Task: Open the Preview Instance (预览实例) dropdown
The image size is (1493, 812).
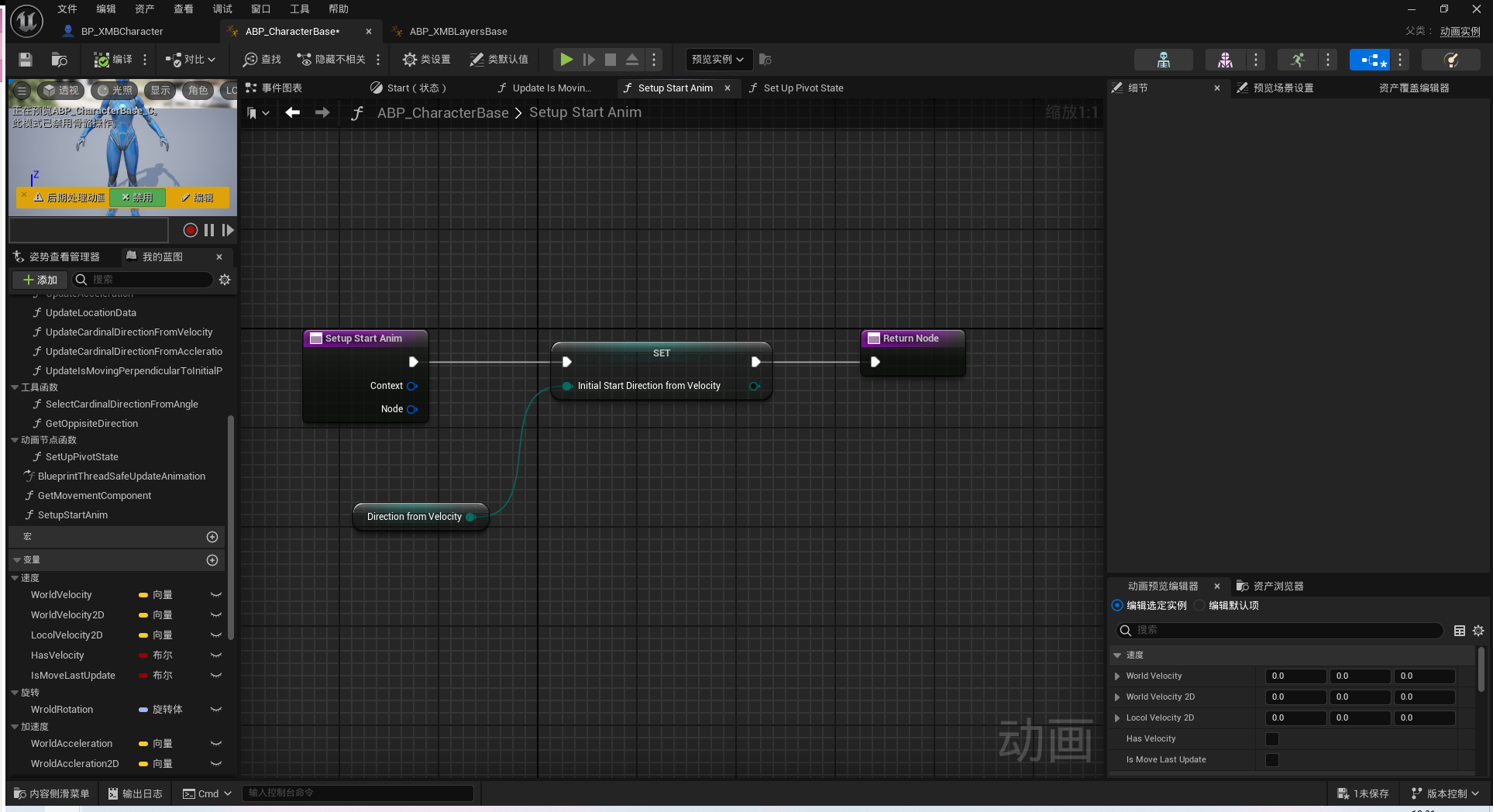Action: coord(717,60)
